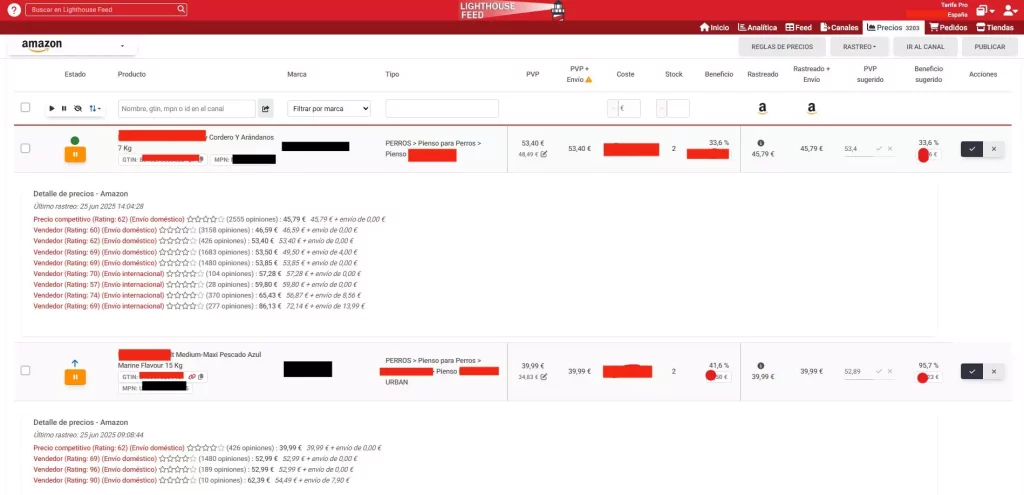Click the export share icon beside product search
Viewport: 1024px width, 495px height.
click(266, 108)
